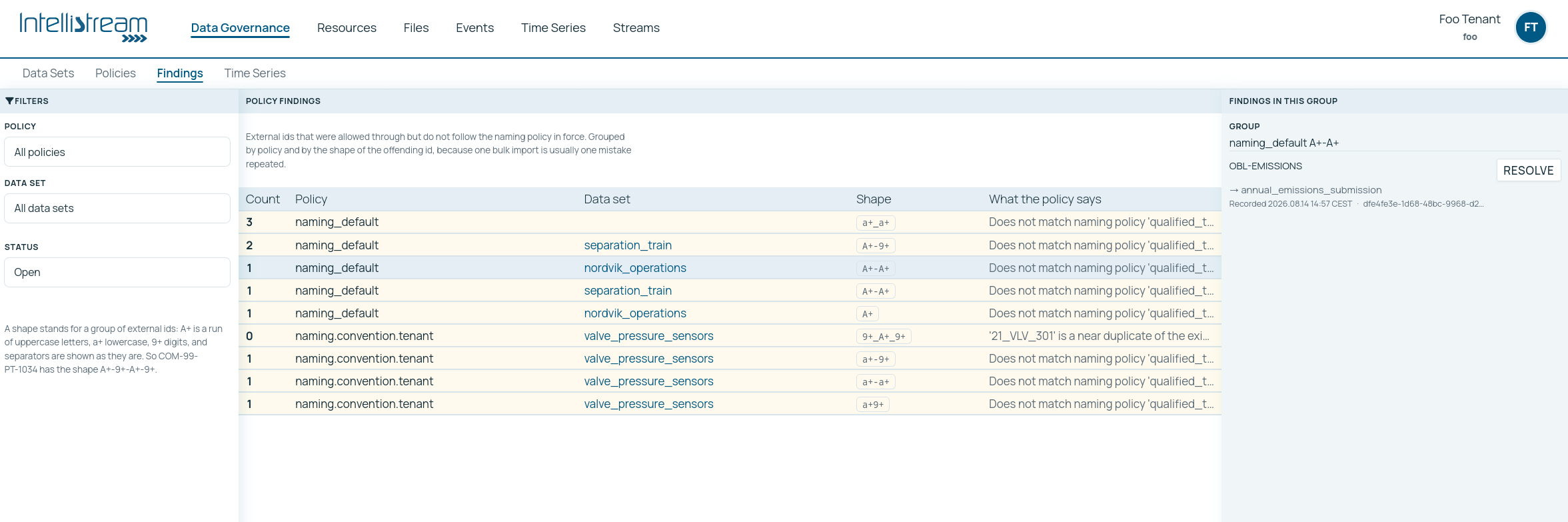Open the Files section
This screenshot has width=1568, height=522.
pyautogui.click(x=416, y=27)
